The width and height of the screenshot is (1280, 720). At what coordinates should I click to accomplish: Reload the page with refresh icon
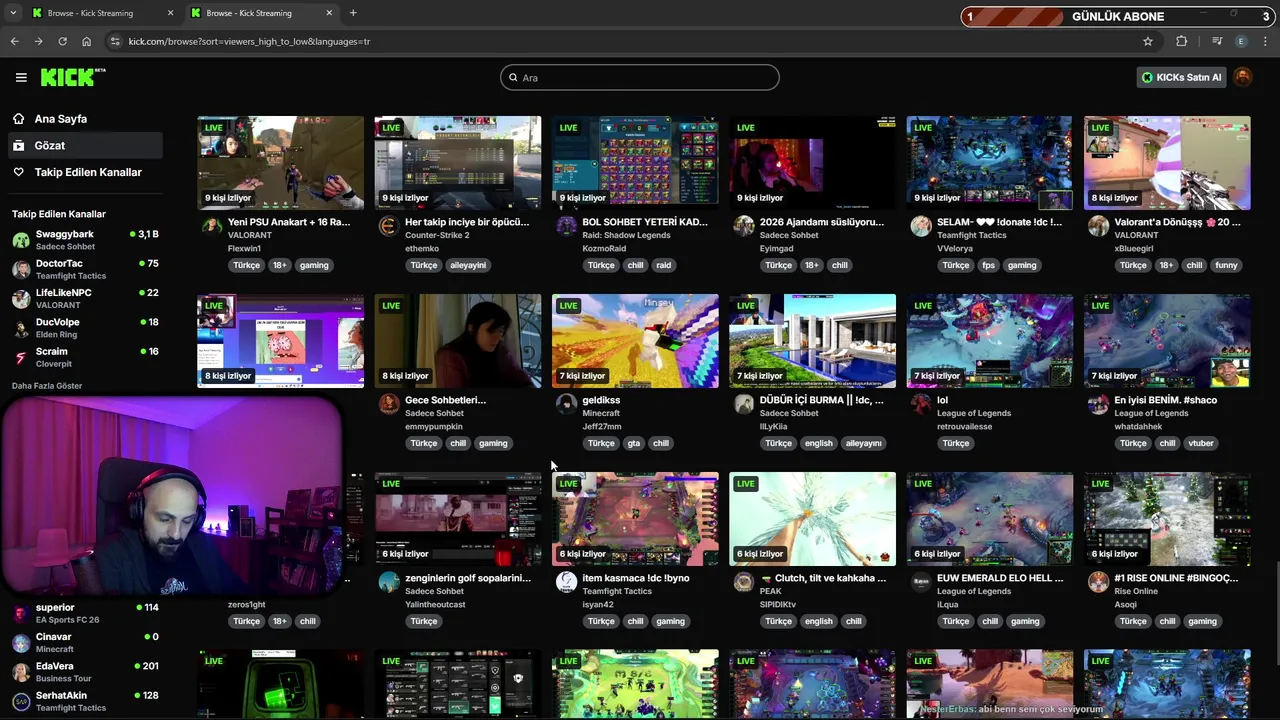pos(62,41)
